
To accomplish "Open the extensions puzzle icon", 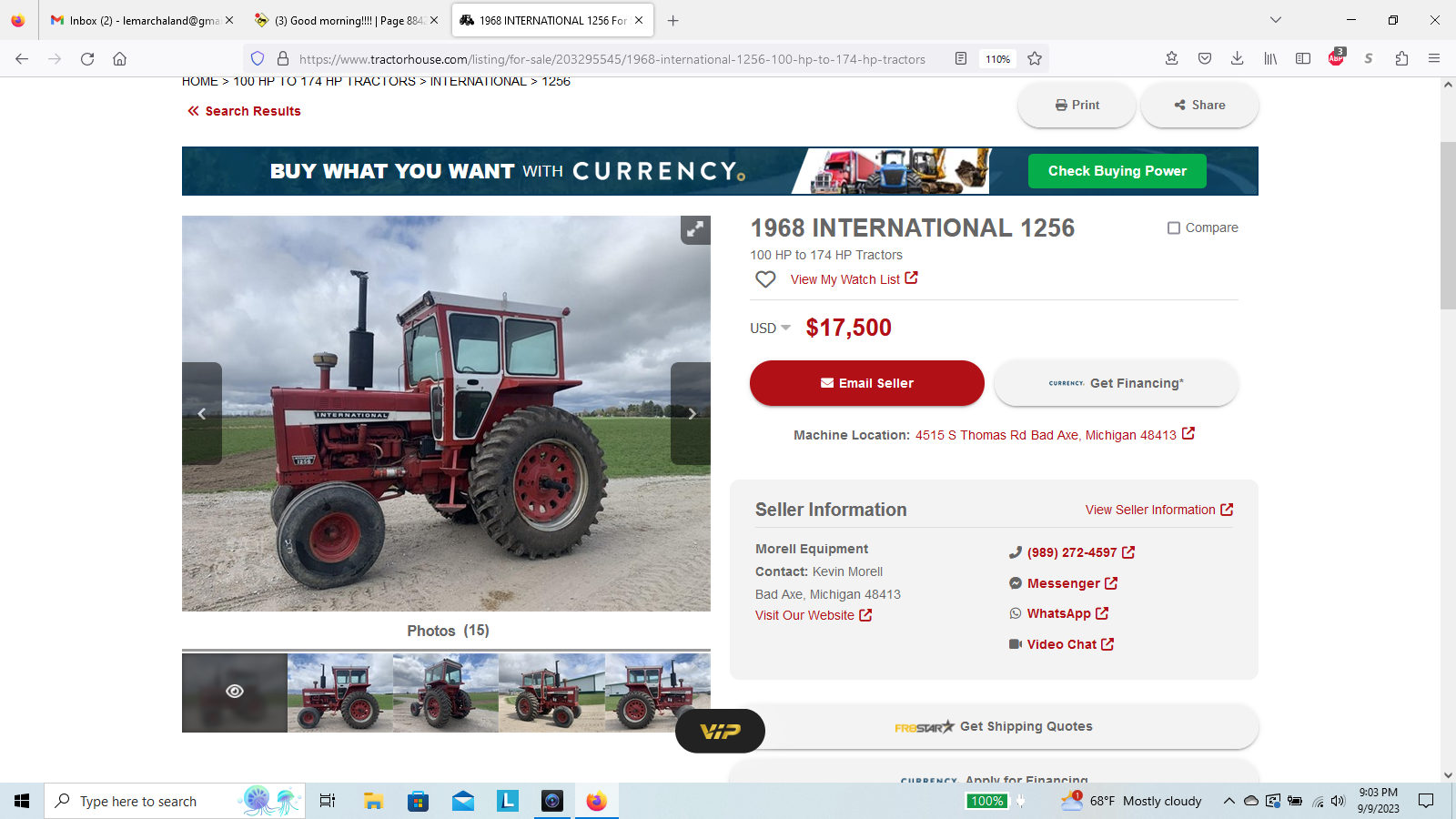I will point(1401,58).
